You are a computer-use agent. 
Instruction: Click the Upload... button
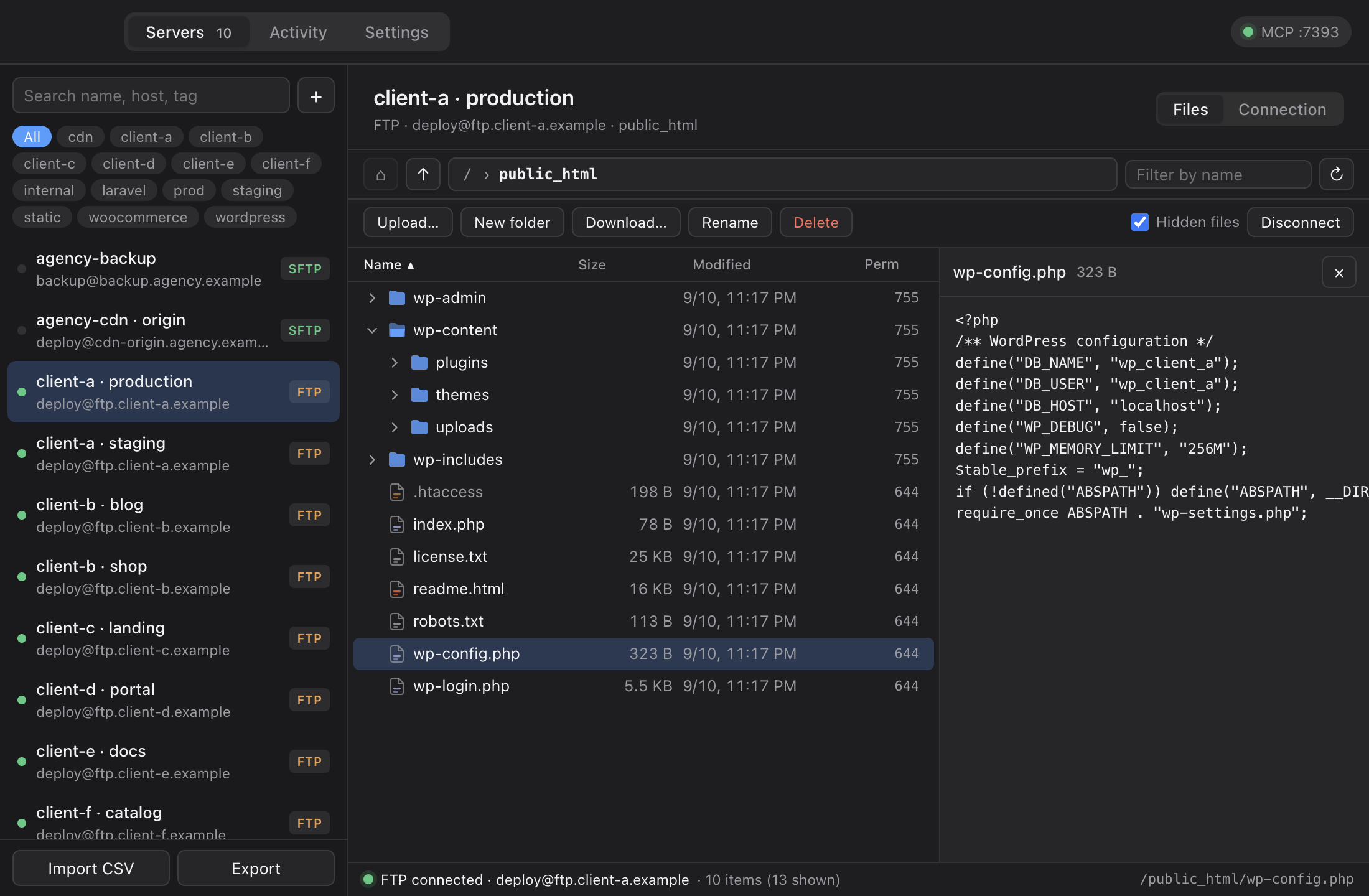(408, 222)
